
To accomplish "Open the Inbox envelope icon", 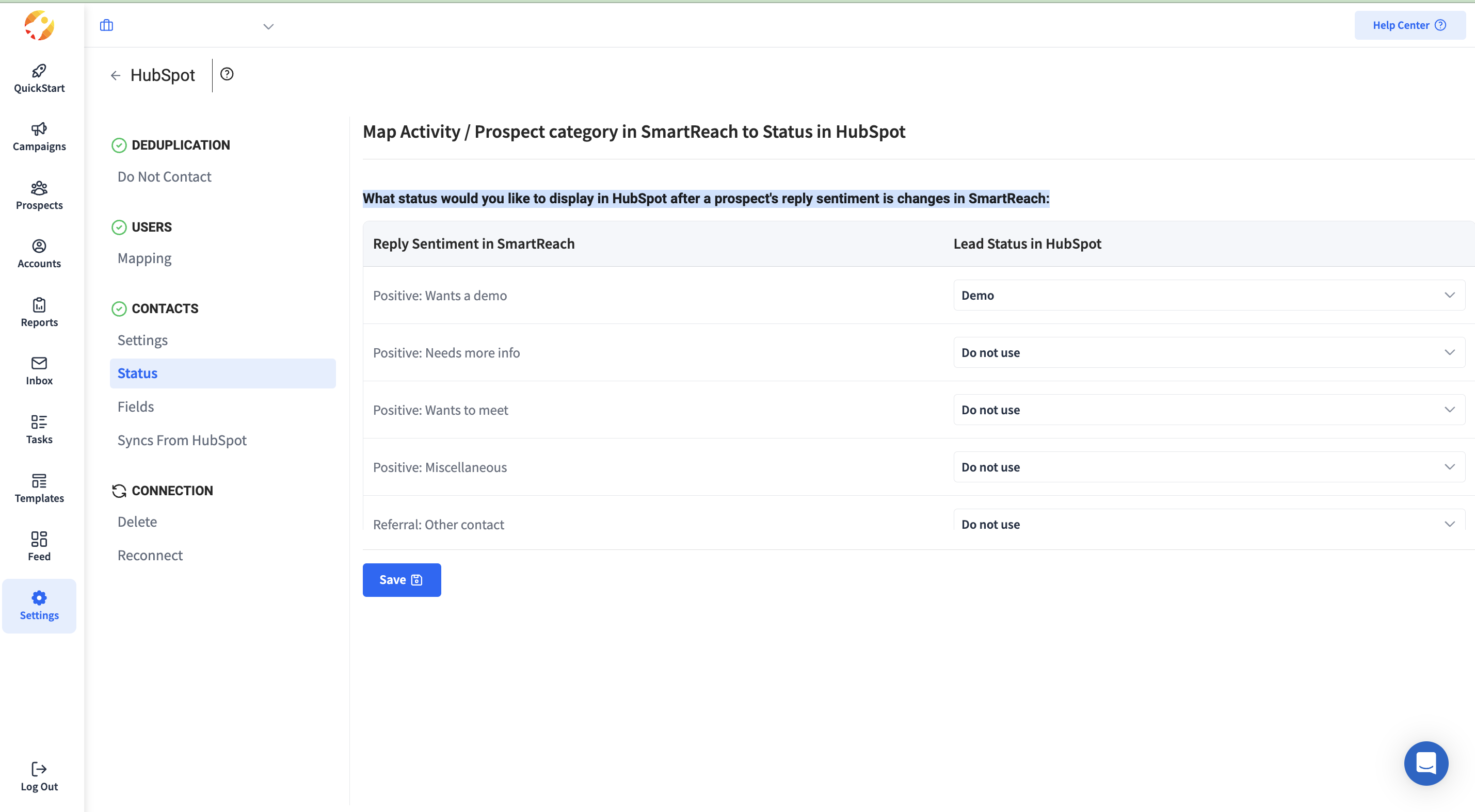I will tap(39, 363).
